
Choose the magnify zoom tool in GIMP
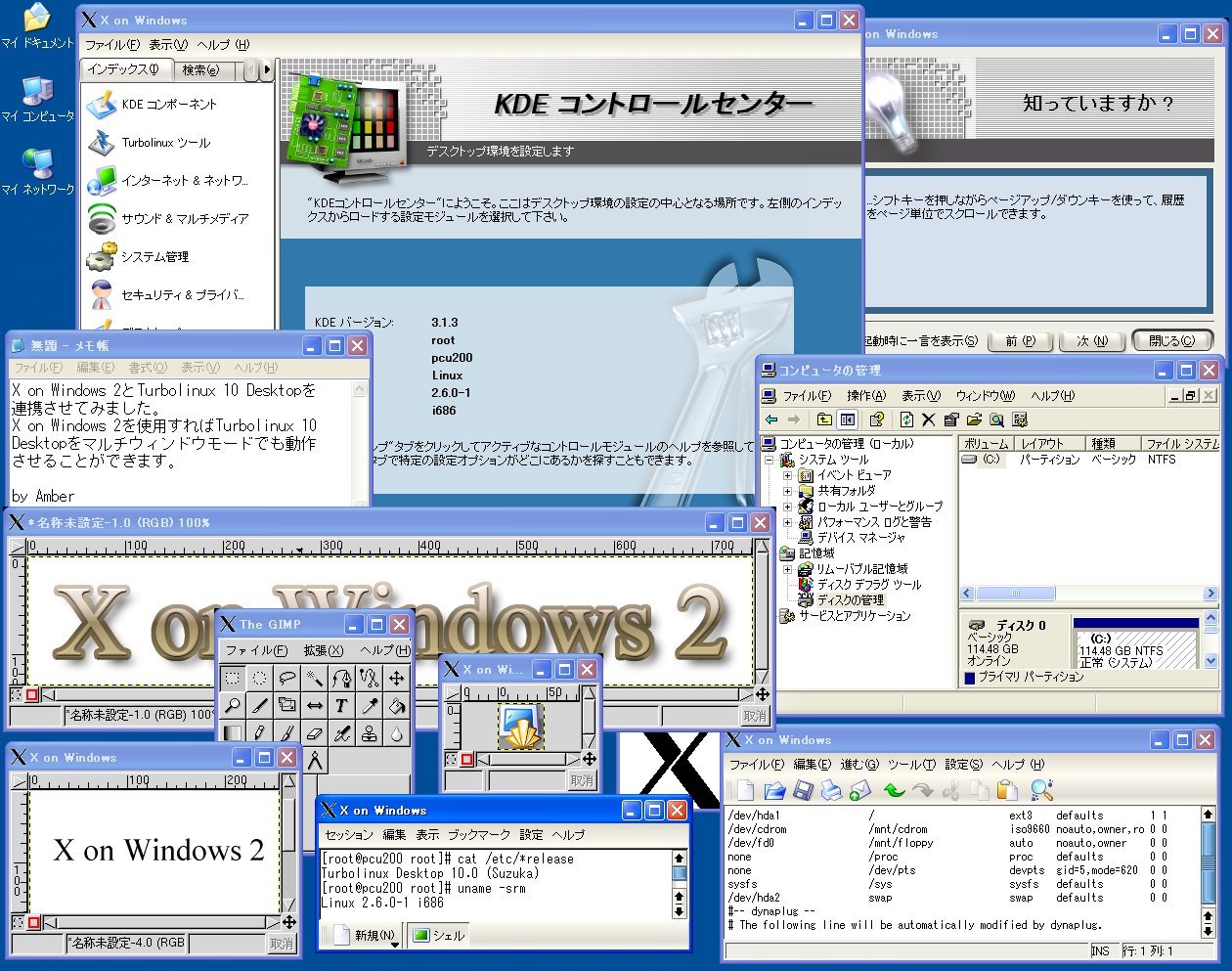tap(232, 704)
